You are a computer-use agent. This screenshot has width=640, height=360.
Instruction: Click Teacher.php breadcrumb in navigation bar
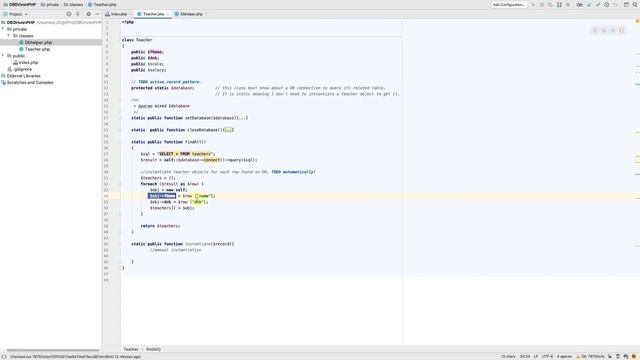click(104, 4)
